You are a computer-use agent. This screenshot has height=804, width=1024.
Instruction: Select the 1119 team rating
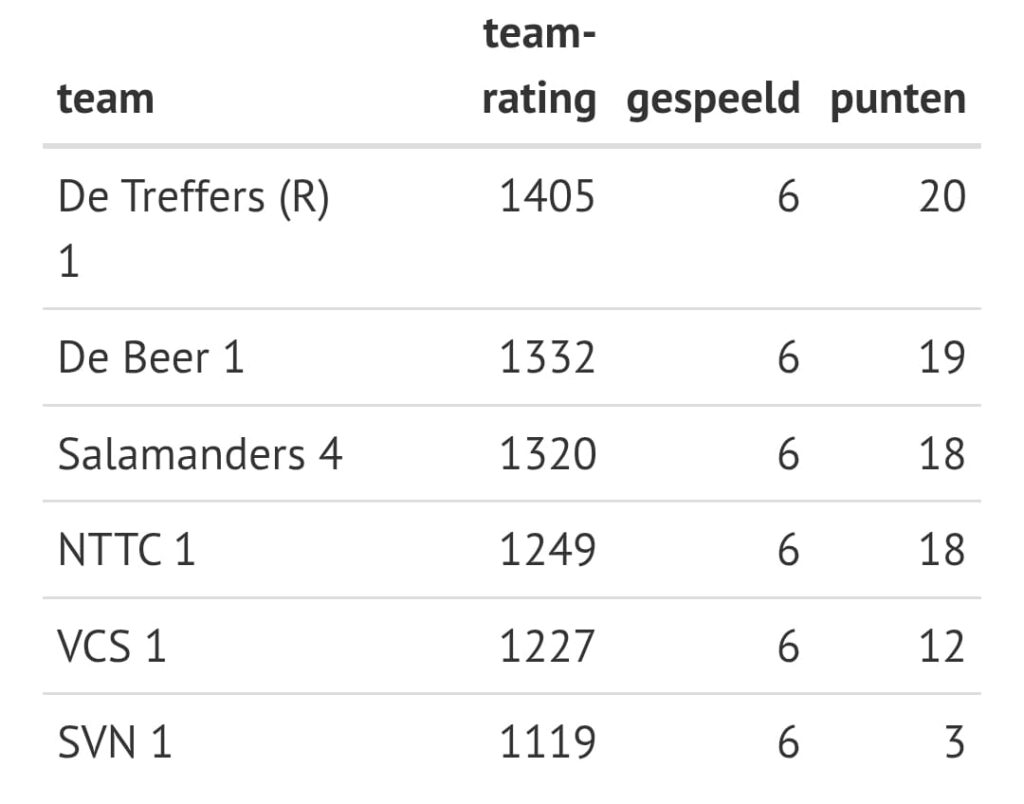point(547,743)
